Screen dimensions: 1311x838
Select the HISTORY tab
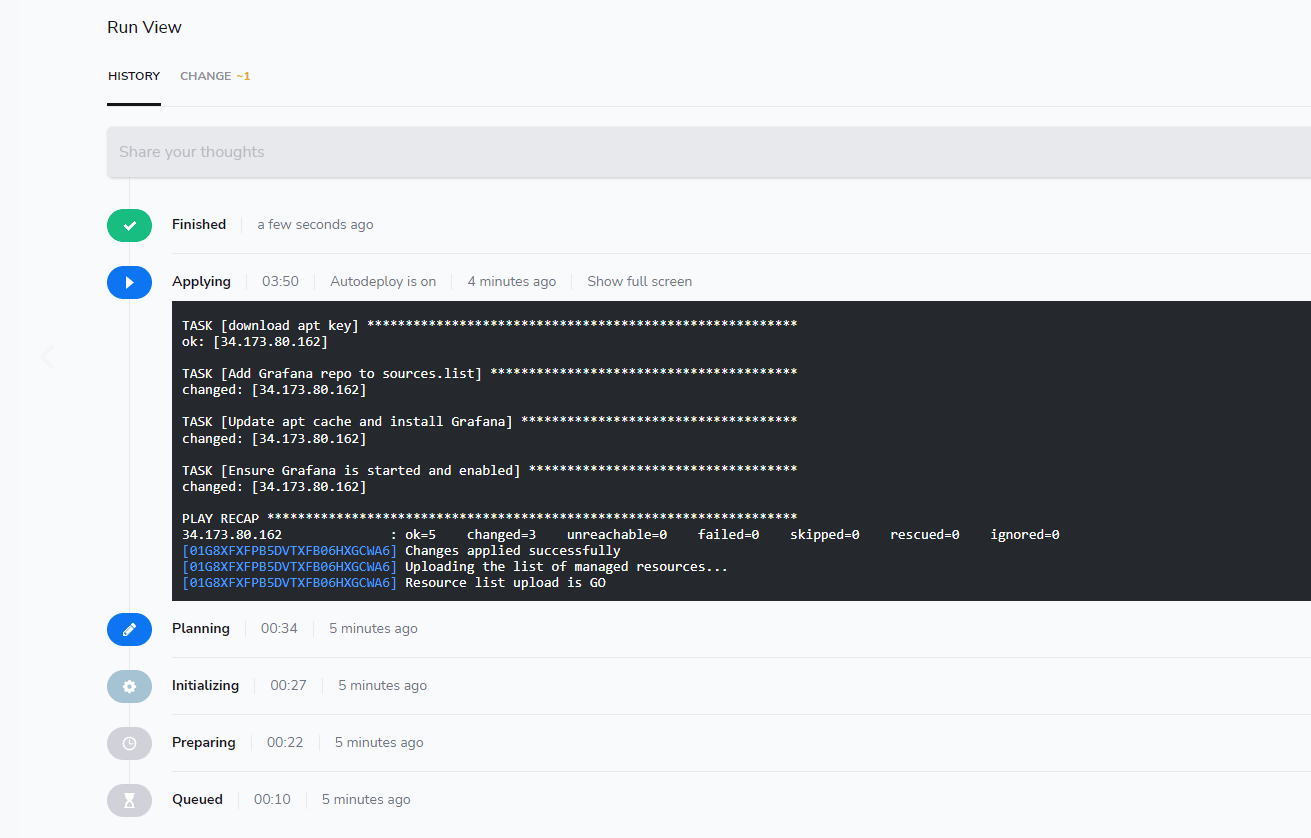tap(133, 76)
